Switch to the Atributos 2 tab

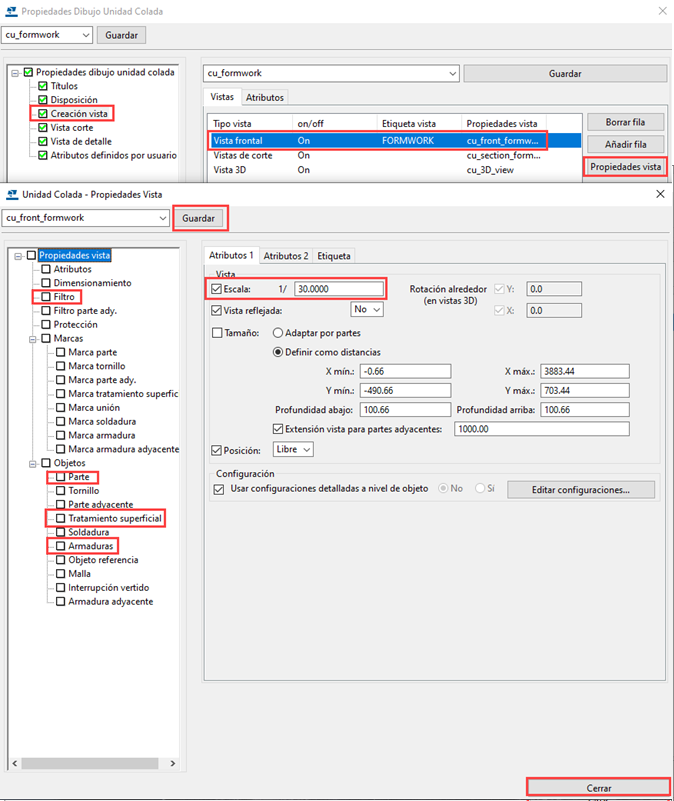[286, 256]
